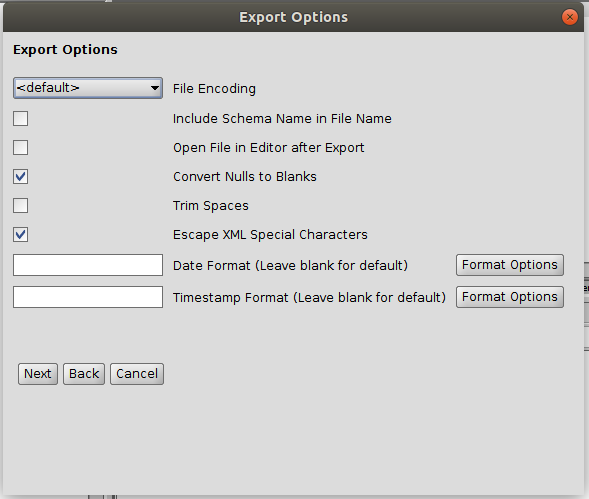
Task: Close the Export Options dialog
Action: pyautogui.click(x=569, y=17)
